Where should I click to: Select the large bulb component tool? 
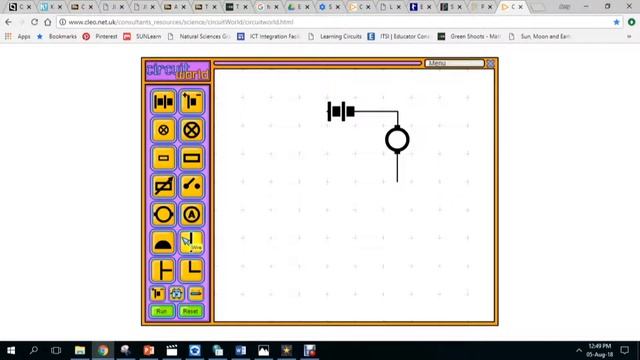191,130
